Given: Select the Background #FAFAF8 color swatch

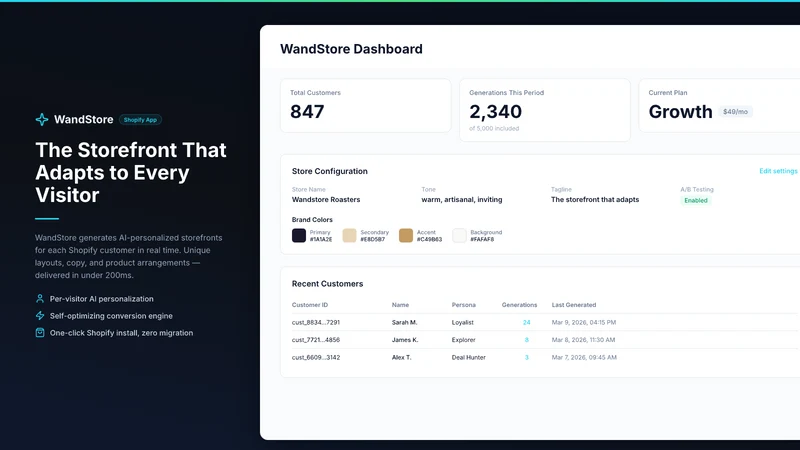Looking at the screenshot, I should 459,235.
